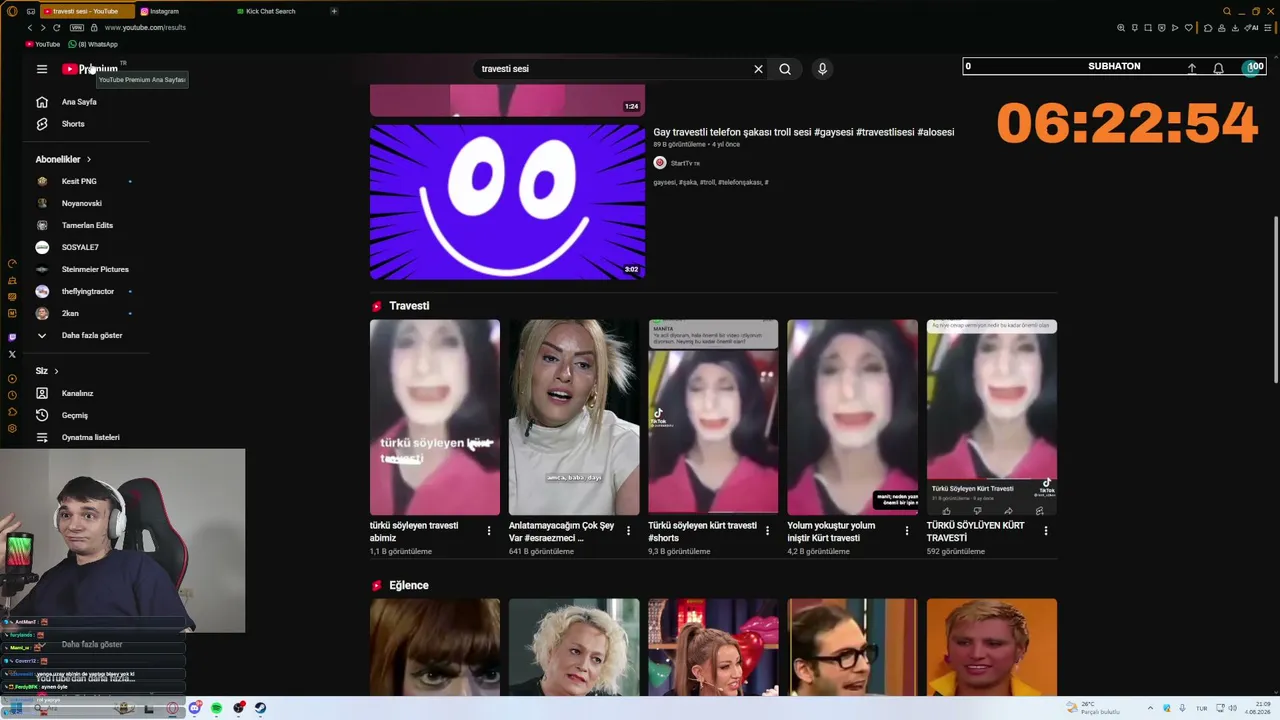Open Discord from the Windows taskbar
This screenshot has width=1280, height=720.
(195, 708)
